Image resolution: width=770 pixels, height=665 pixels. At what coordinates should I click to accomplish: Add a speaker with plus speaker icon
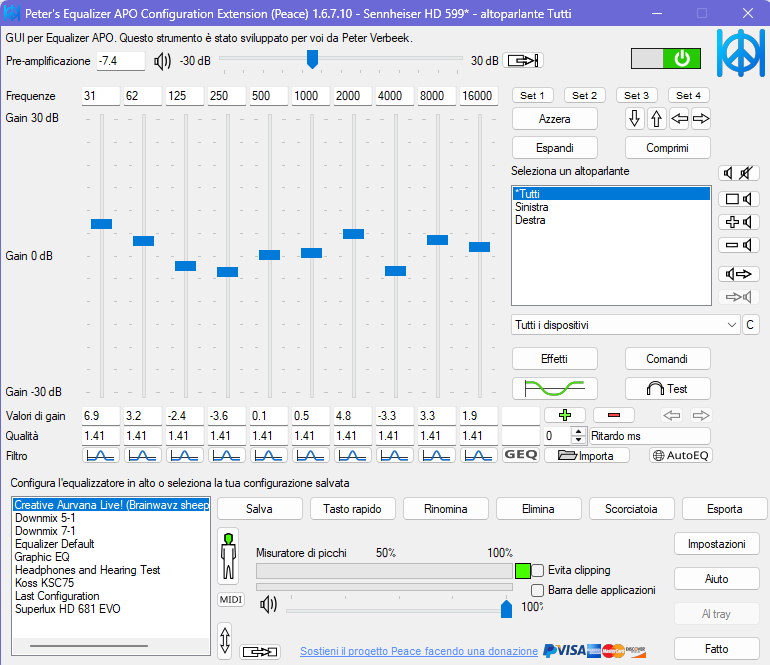point(739,222)
